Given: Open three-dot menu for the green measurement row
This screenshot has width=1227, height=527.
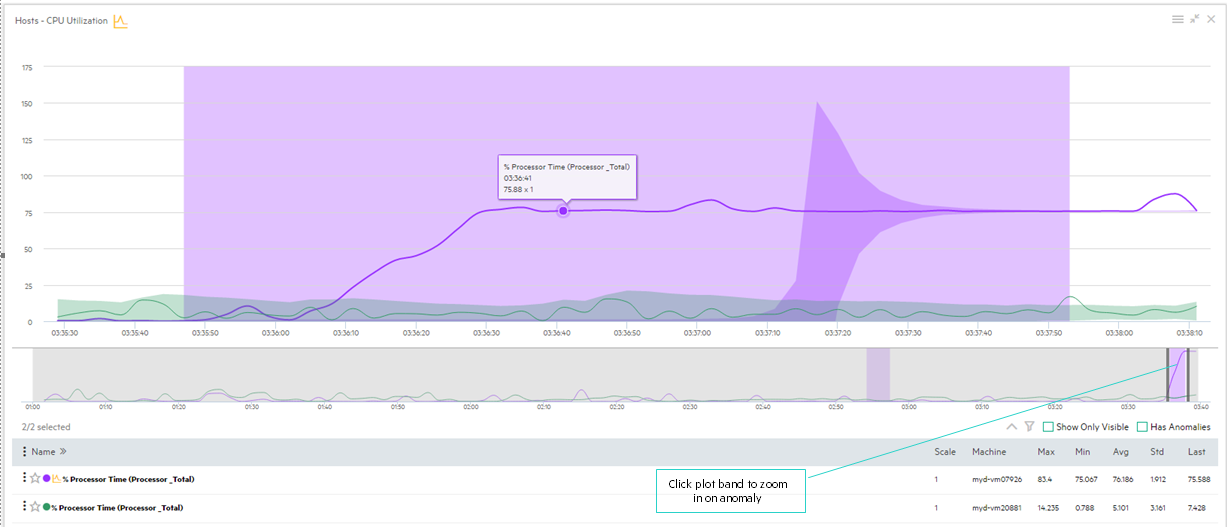Looking at the screenshot, I should [24, 507].
